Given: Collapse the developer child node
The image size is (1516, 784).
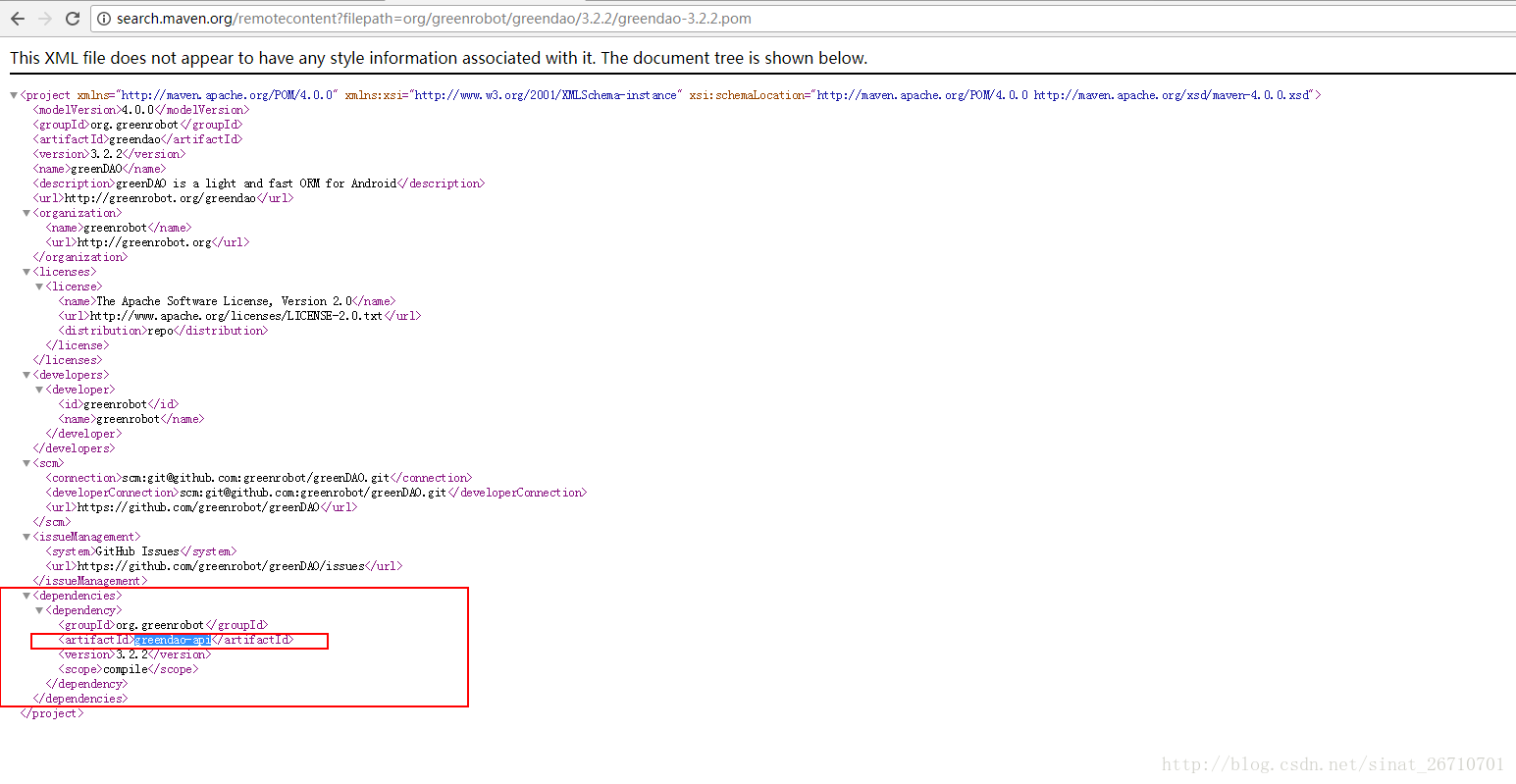Looking at the screenshot, I should (x=39, y=390).
